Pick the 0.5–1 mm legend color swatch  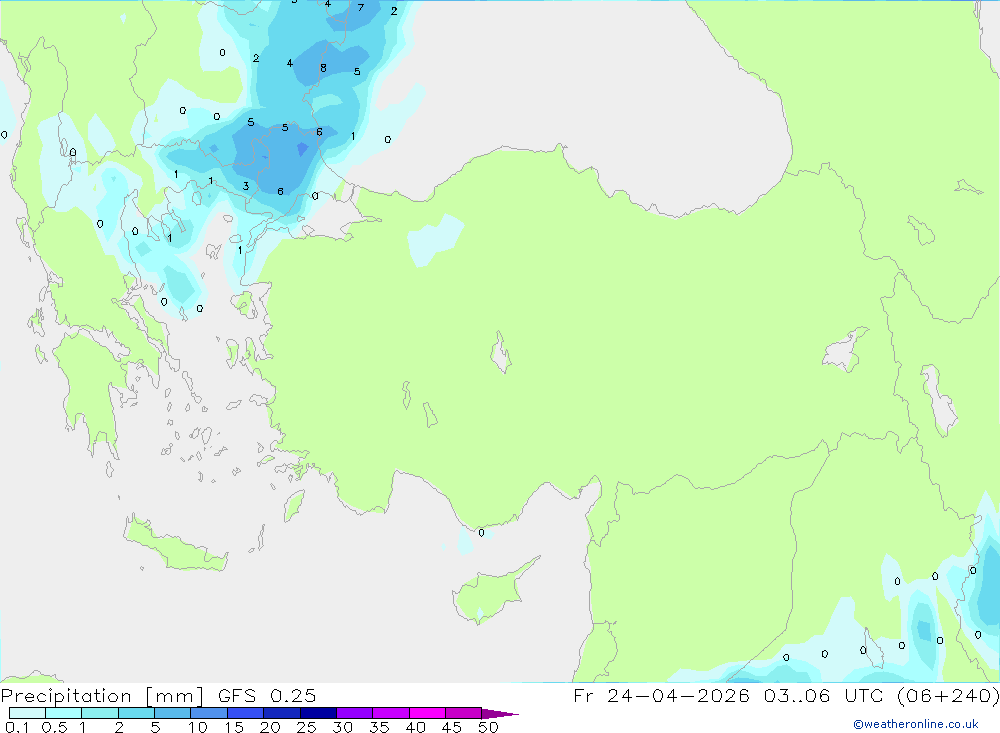tap(64, 713)
